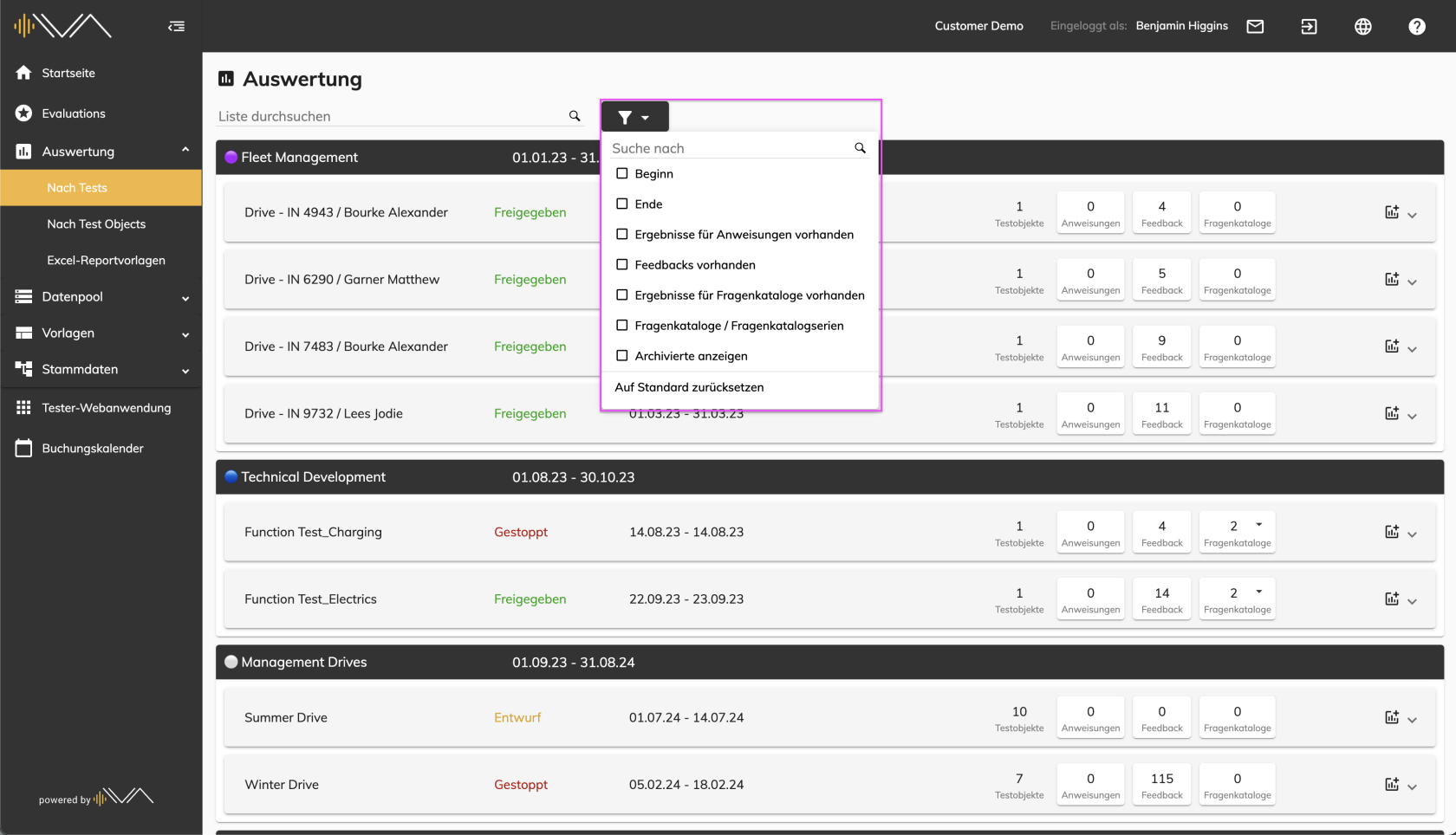Expand Datenpool sidebar section
Image resolution: width=1456 pixels, height=835 pixels.
185,298
